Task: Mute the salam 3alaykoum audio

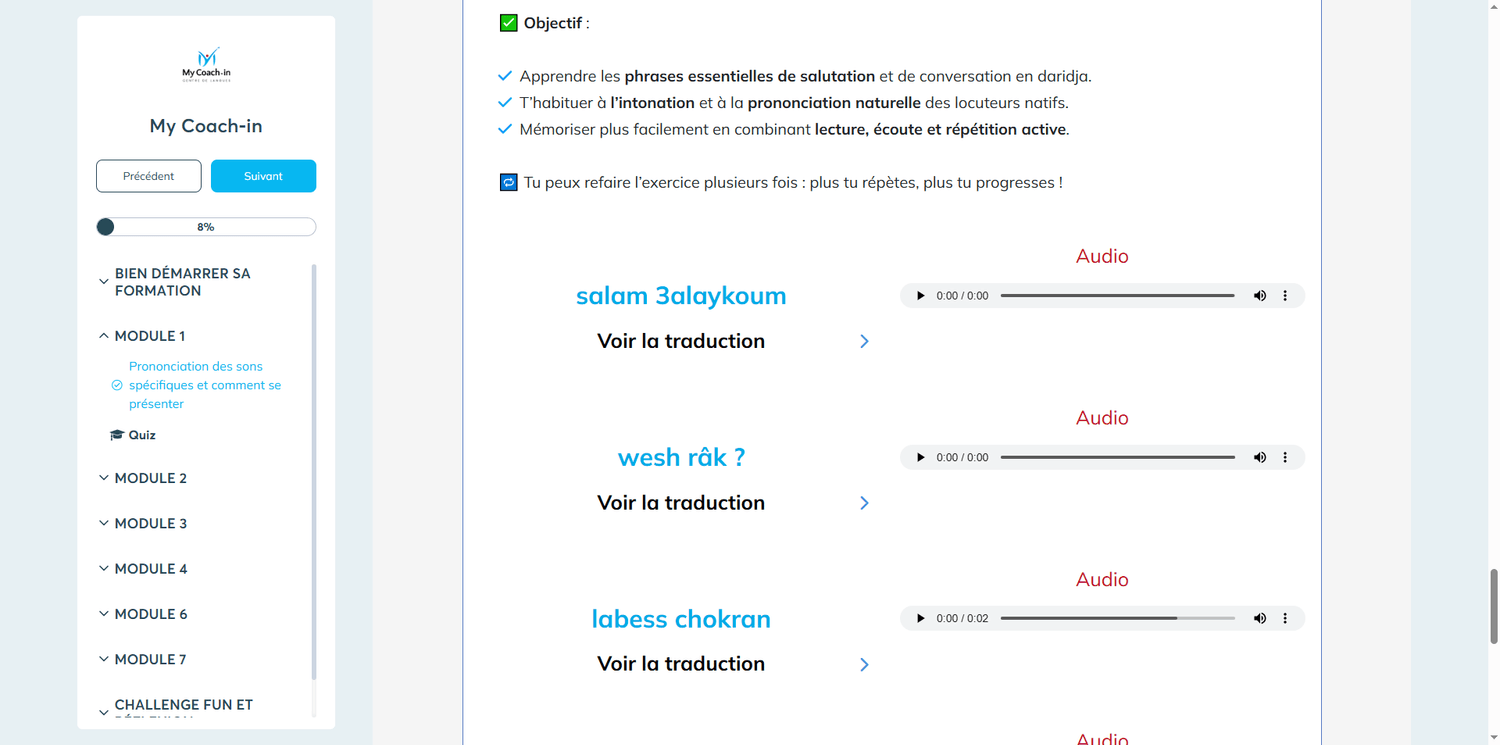Action: coord(1259,296)
